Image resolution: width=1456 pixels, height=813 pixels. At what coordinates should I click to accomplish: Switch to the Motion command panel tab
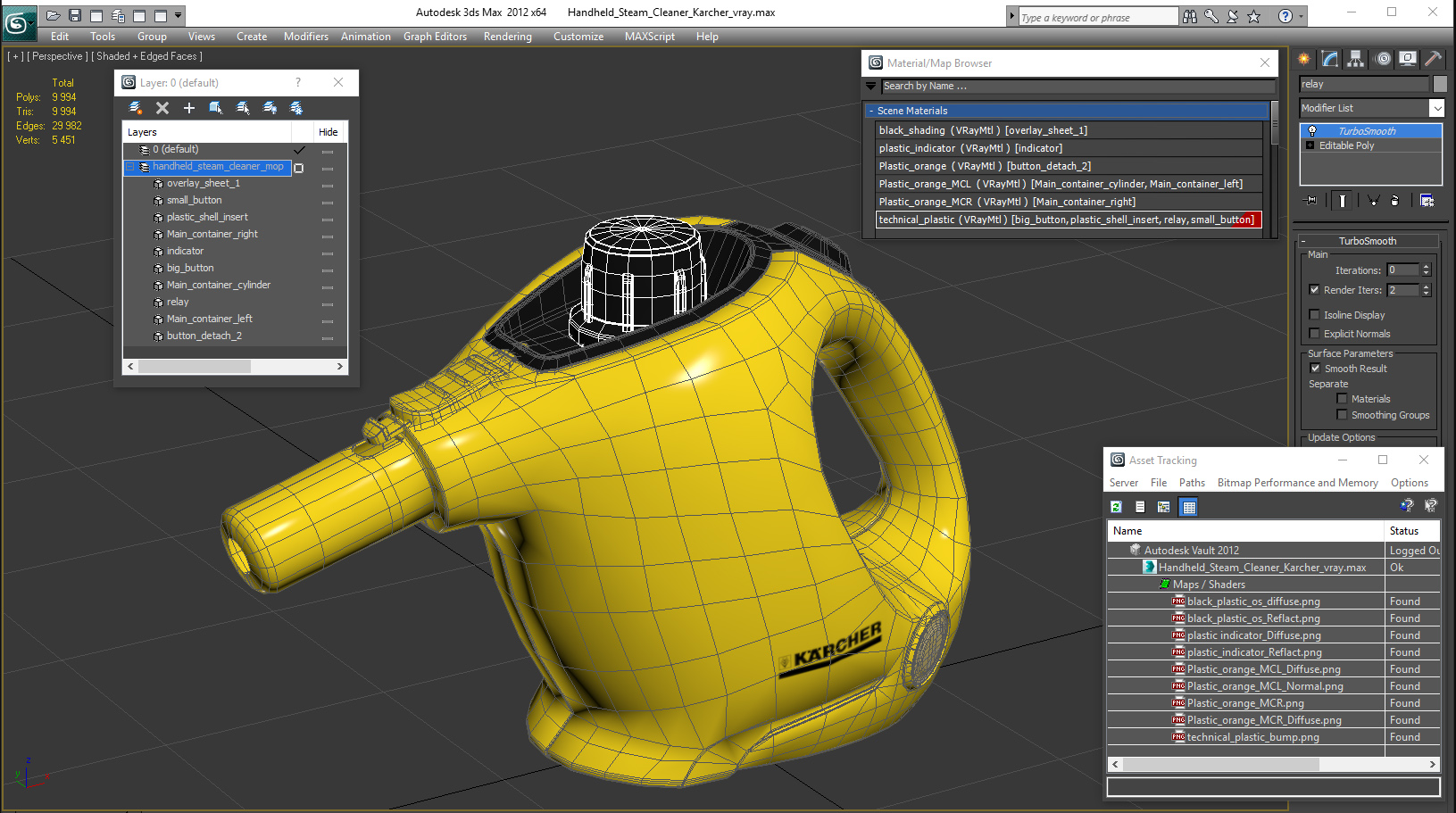pyautogui.click(x=1383, y=59)
